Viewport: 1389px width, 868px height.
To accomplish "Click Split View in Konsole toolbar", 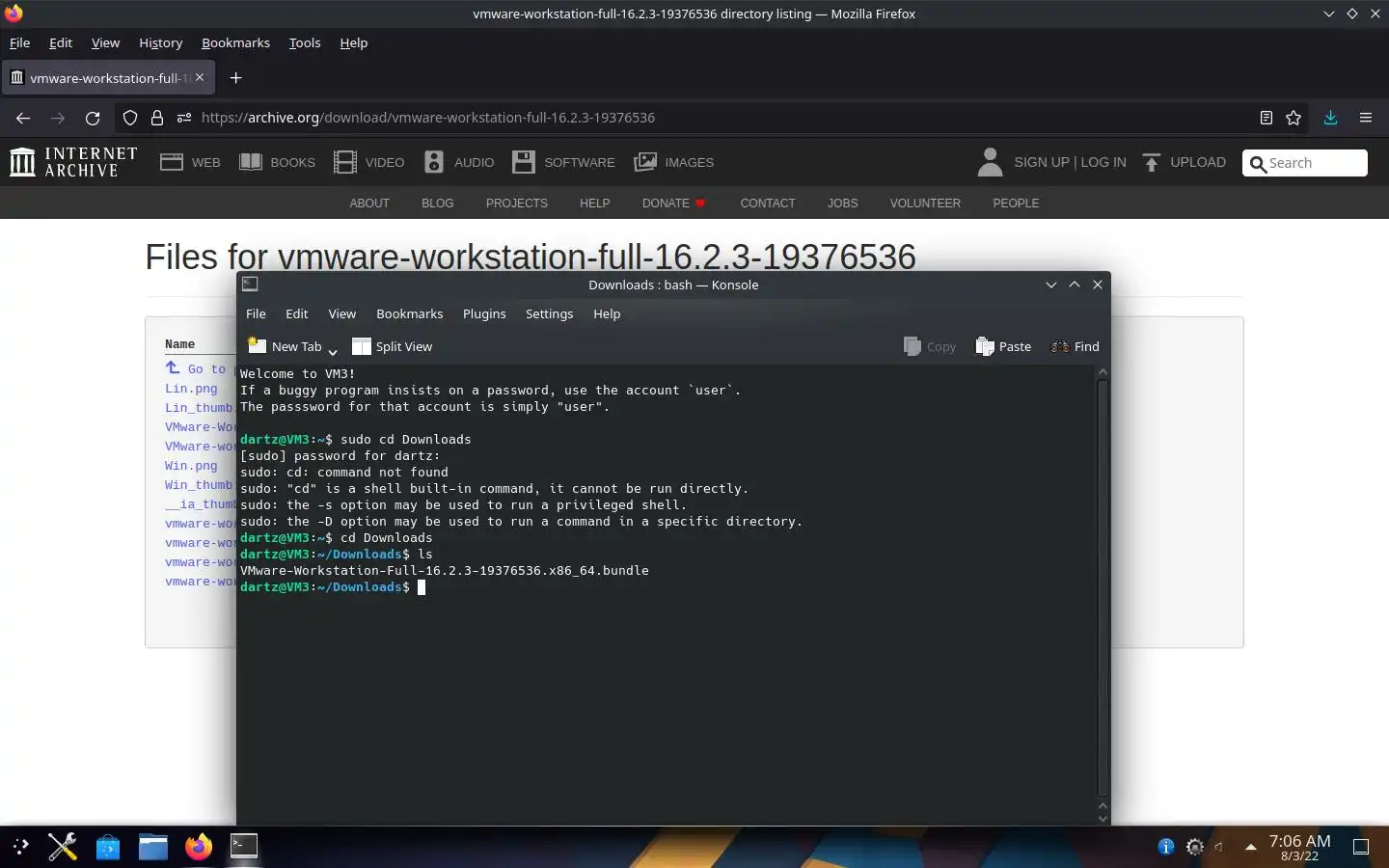I will pos(393,347).
